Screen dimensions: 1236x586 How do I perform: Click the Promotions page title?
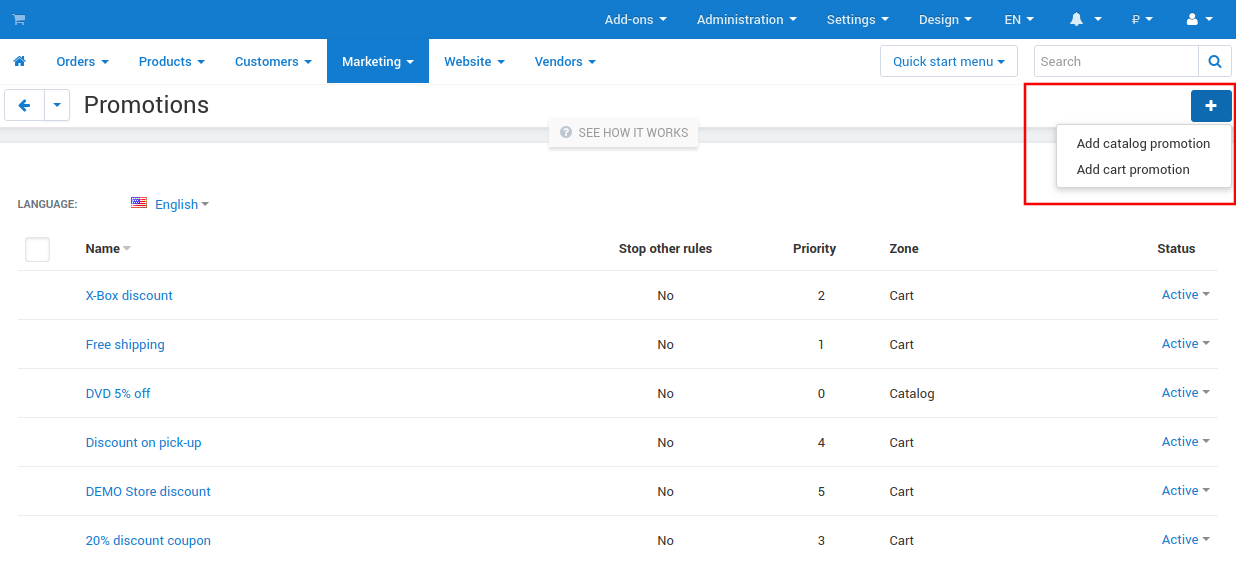pos(146,105)
